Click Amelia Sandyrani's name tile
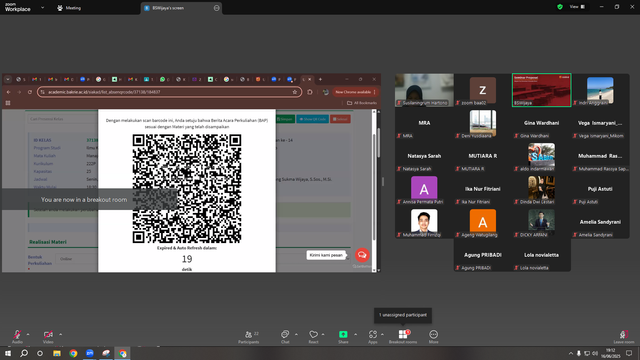 (600, 222)
